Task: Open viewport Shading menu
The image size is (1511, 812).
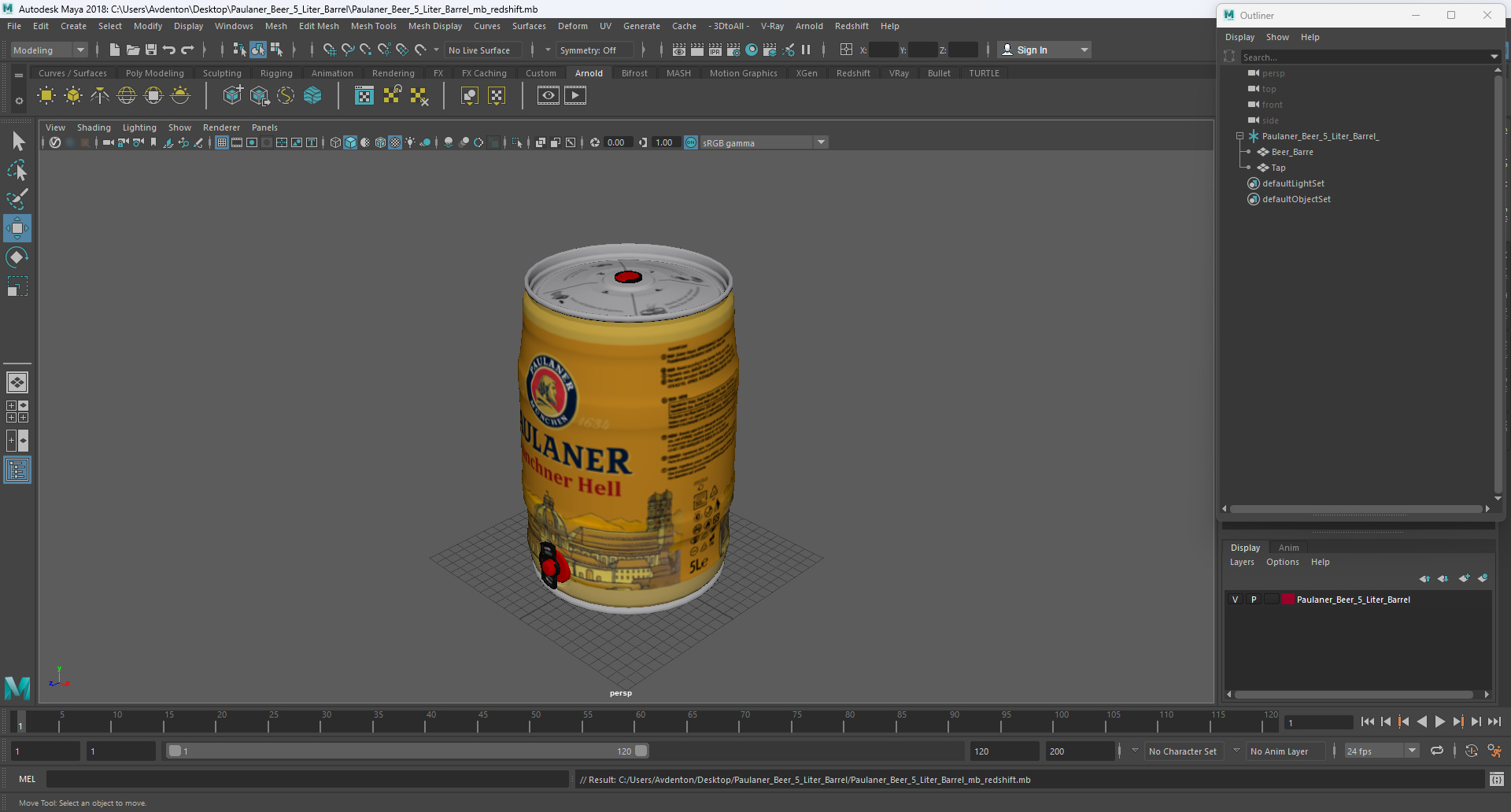Action: coord(94,127)
